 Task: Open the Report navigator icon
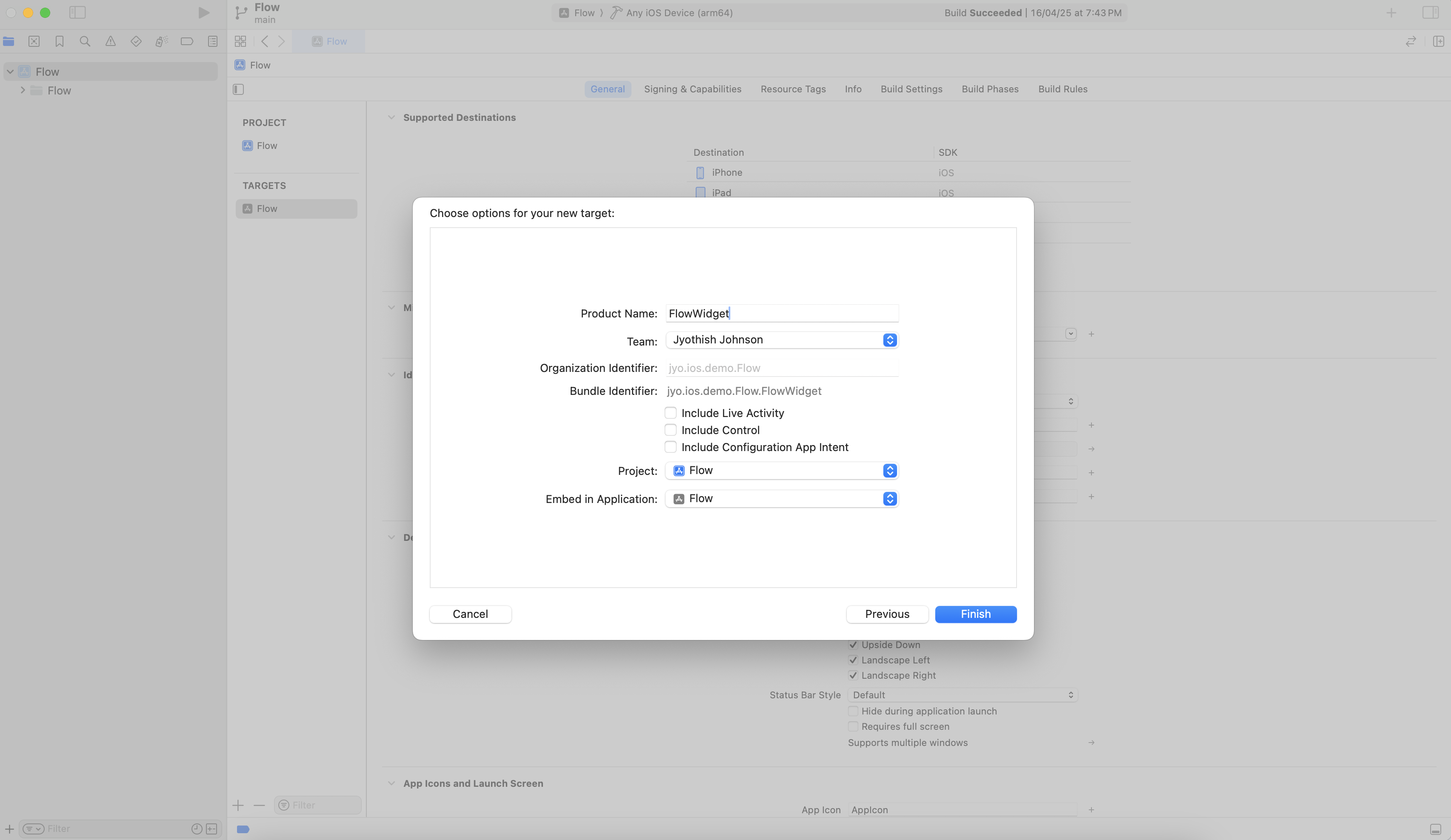(212, 41)
